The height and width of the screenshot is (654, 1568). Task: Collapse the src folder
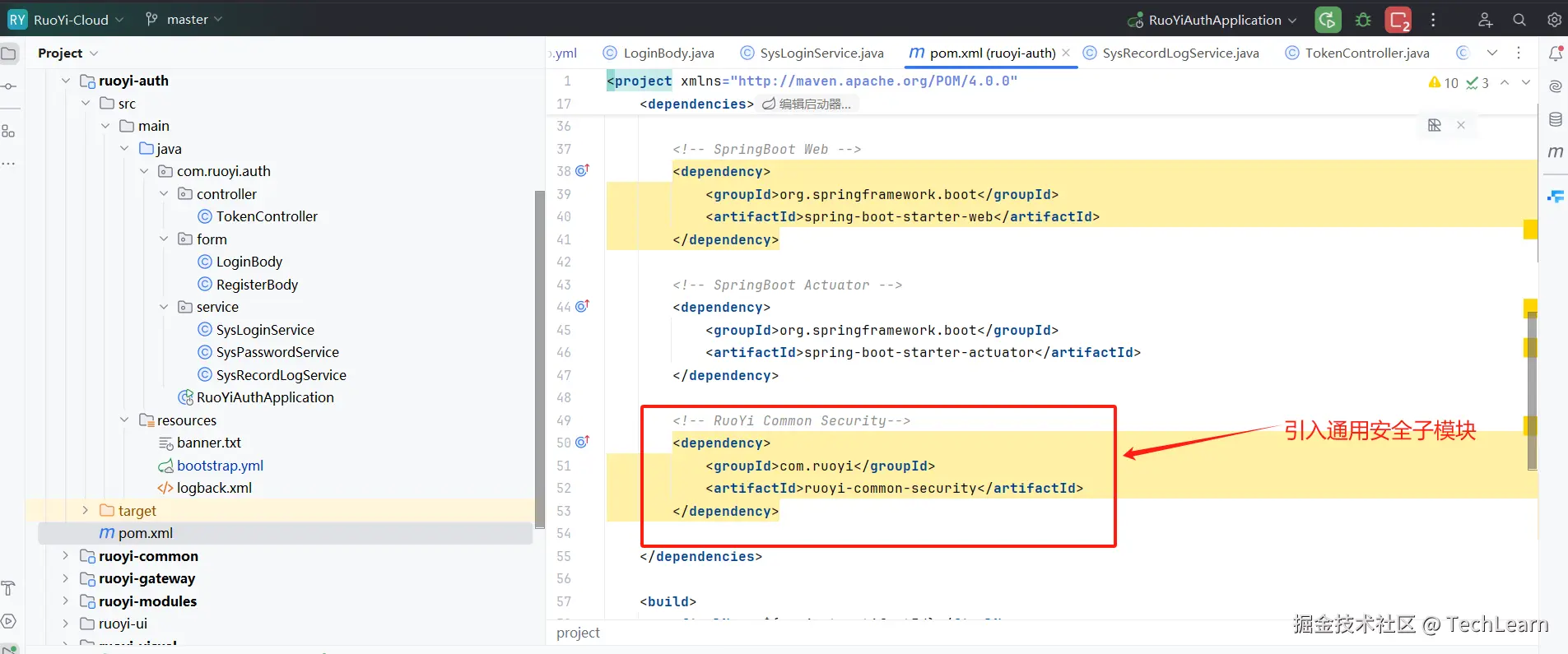[86, 103]
